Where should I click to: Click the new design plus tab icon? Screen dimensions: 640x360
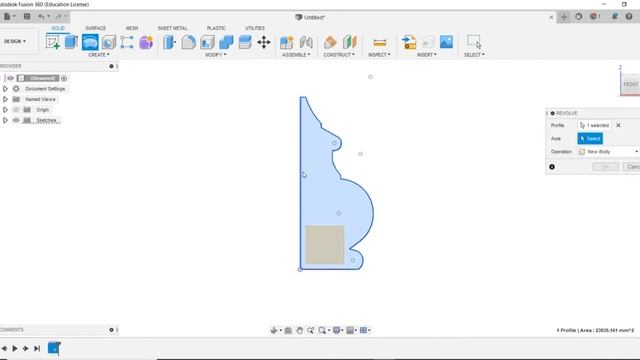pos(564,17)
